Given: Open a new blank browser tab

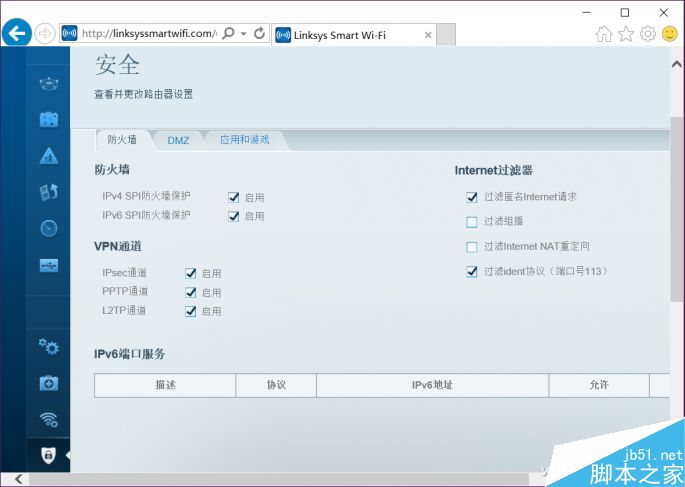Looking at the screenshot, I should (446, 35).
